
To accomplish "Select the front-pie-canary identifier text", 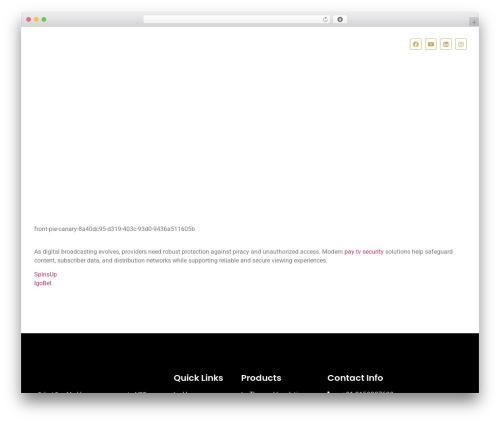I will (x=114, y=229).
